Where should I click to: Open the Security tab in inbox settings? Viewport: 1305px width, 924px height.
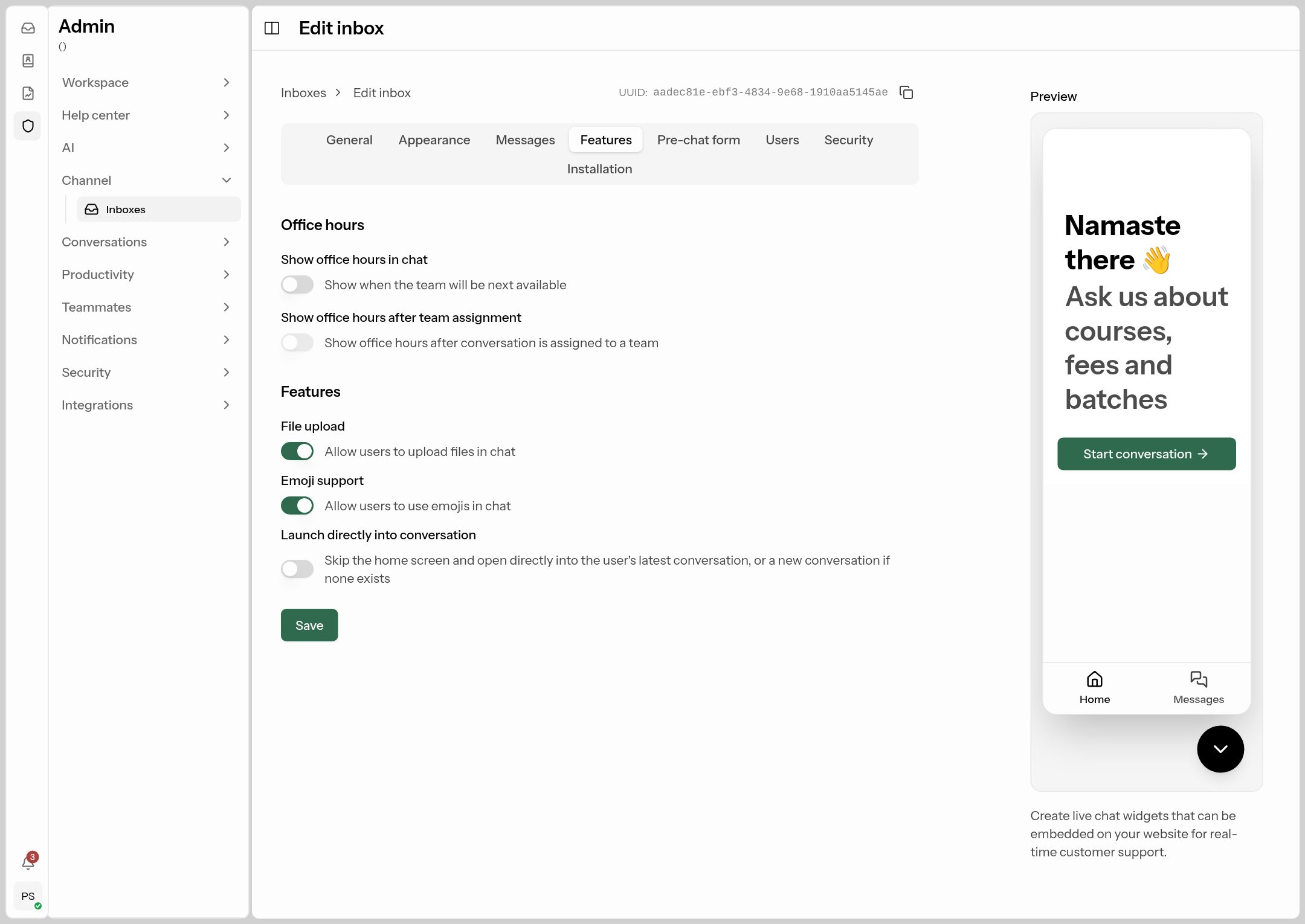849,140
